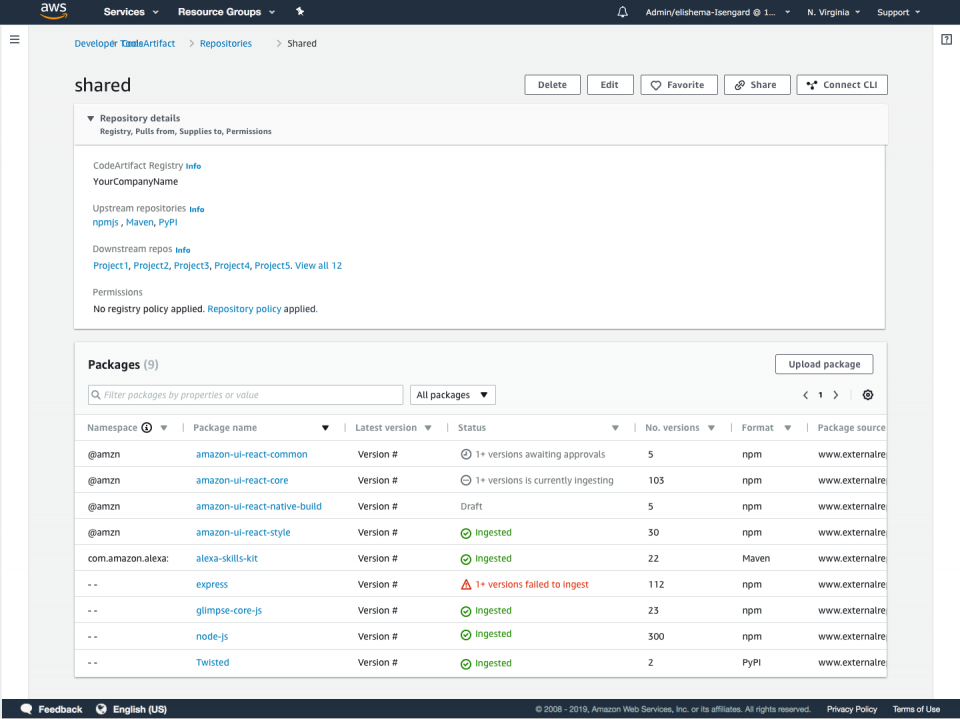960x719 pixels.
Task: Open the alexa-skills-kit package
Action: pos(227,559)
